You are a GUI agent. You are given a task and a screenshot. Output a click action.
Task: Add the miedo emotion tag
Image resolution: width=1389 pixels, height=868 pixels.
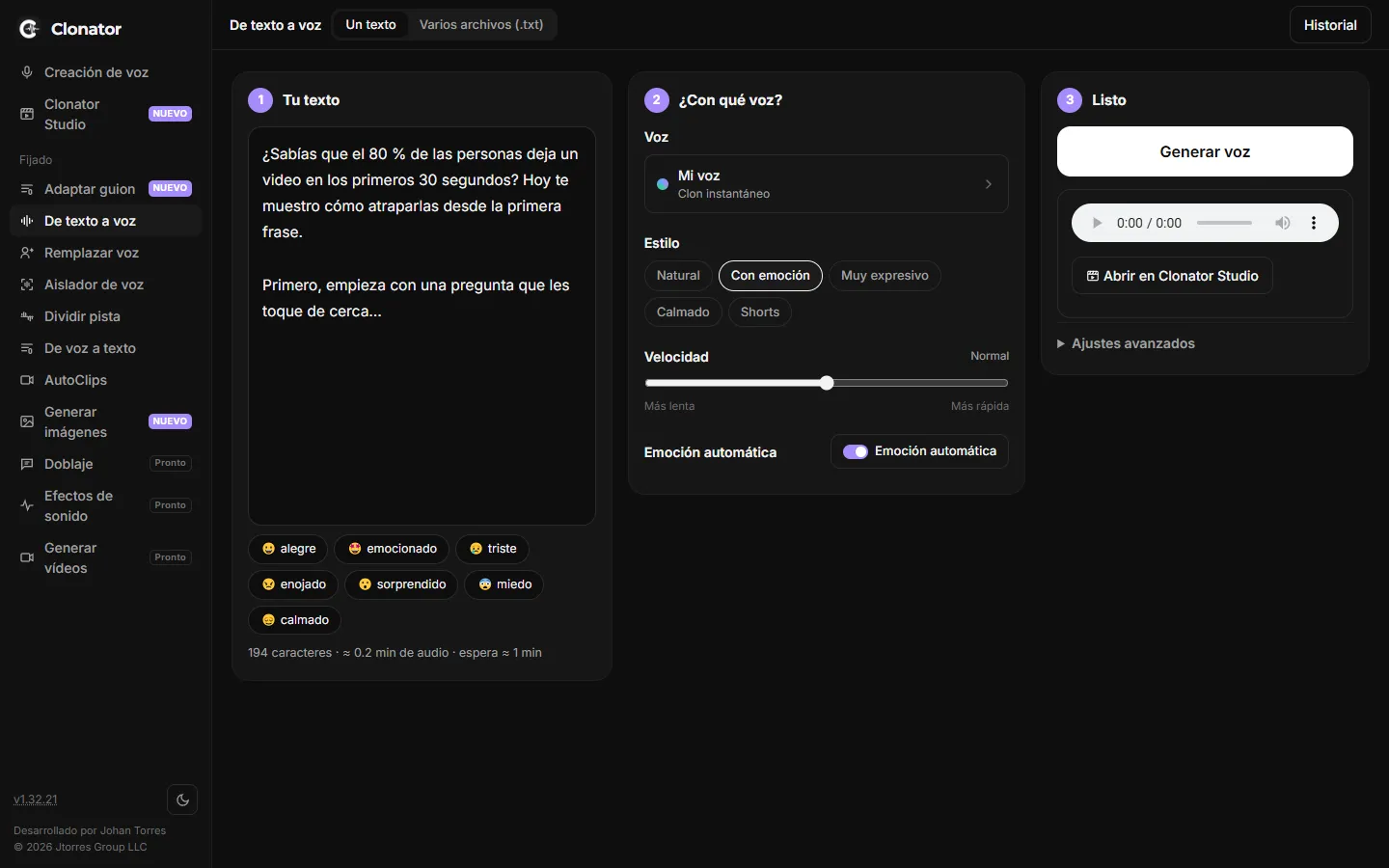coord(504,584)
